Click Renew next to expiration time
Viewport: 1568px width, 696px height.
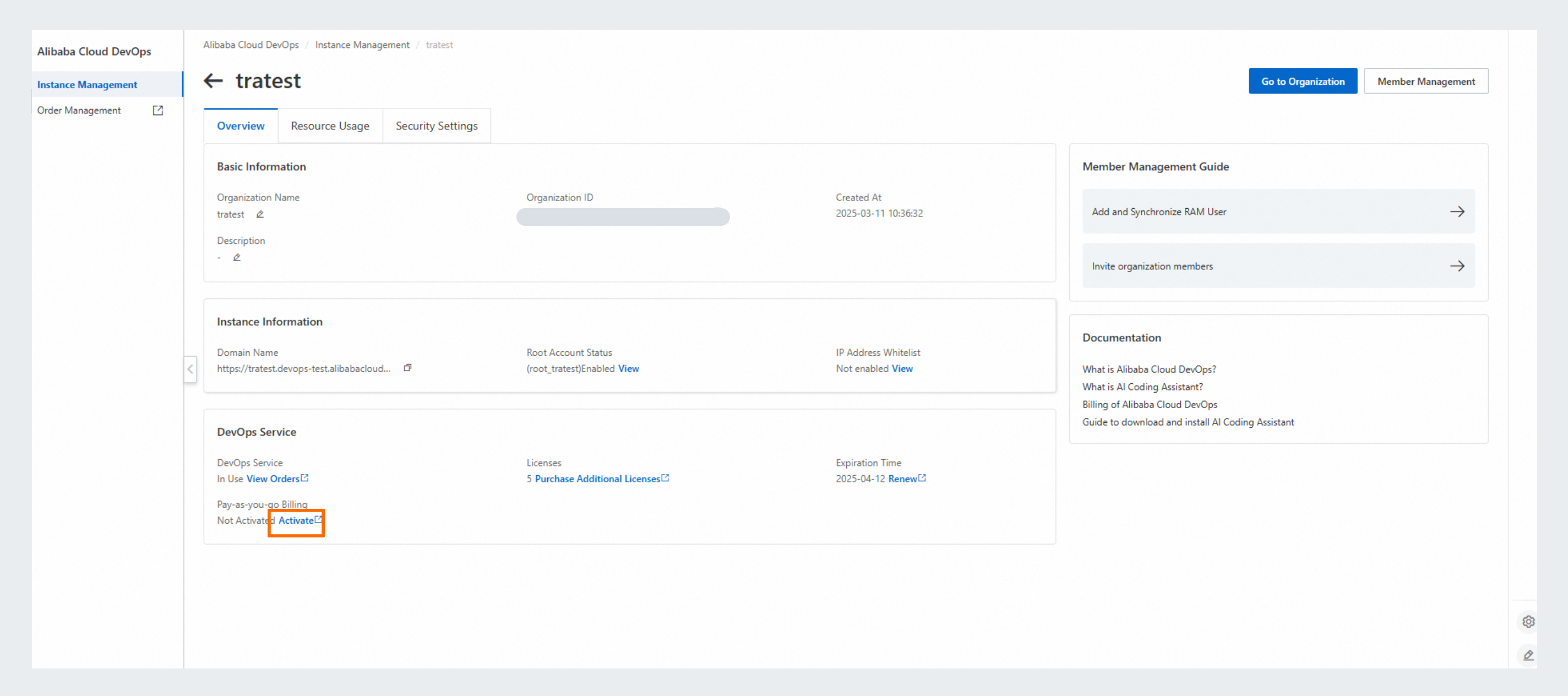(903, 479)
